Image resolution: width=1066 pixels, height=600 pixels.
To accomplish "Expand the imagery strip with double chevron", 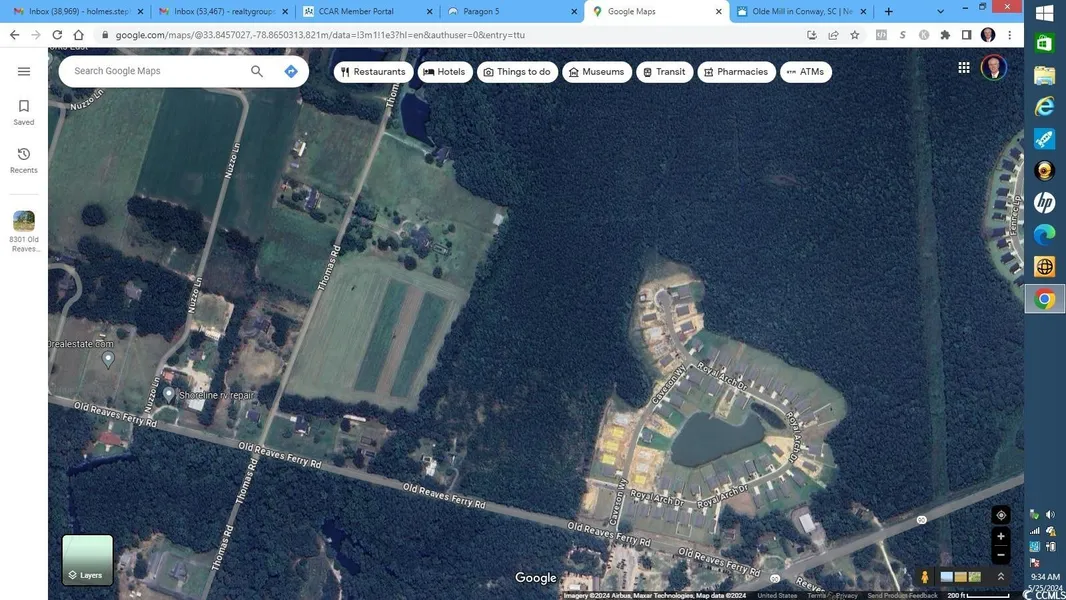I will tap(1001, 577).
